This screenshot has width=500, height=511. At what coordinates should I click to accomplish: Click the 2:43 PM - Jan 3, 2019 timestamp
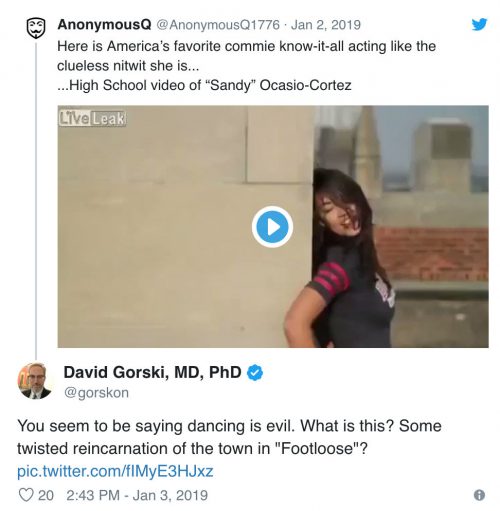coord(137,495)
